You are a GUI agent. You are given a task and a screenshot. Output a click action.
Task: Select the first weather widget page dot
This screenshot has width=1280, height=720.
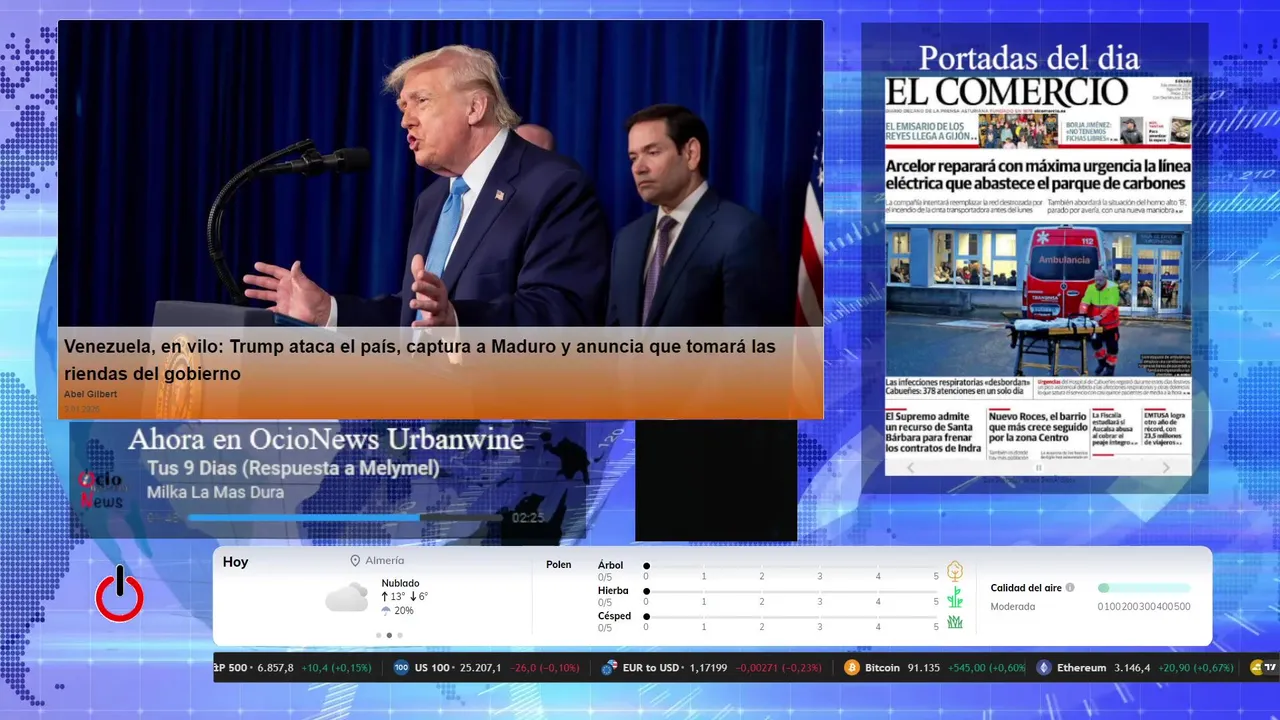(378, 635)
